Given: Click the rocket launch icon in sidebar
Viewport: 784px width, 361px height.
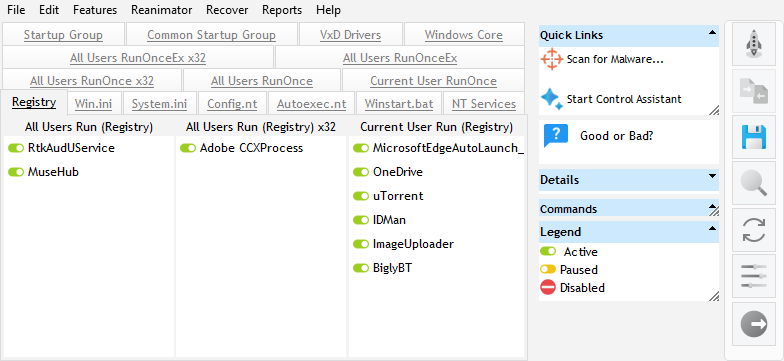Looking at the screenshot, I should tap(754, 44).
